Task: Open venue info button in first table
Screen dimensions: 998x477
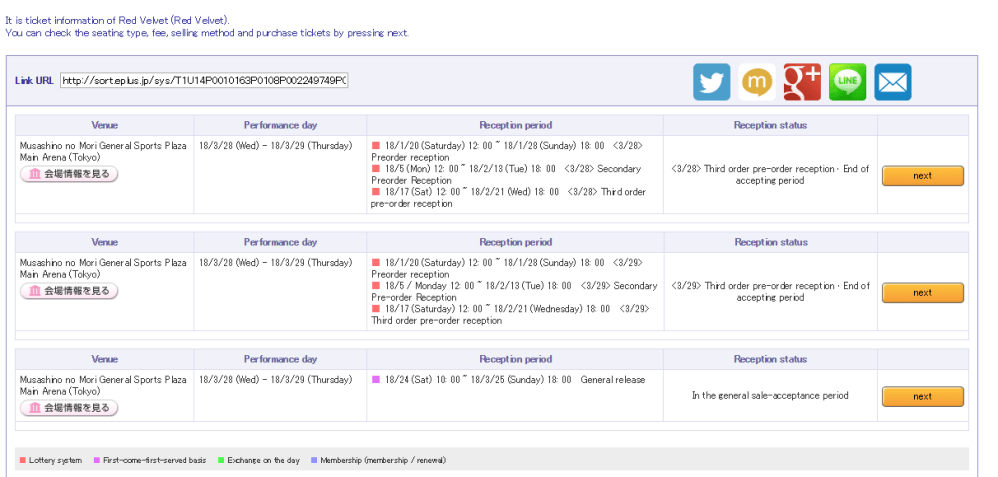Action: coord(69,174)
